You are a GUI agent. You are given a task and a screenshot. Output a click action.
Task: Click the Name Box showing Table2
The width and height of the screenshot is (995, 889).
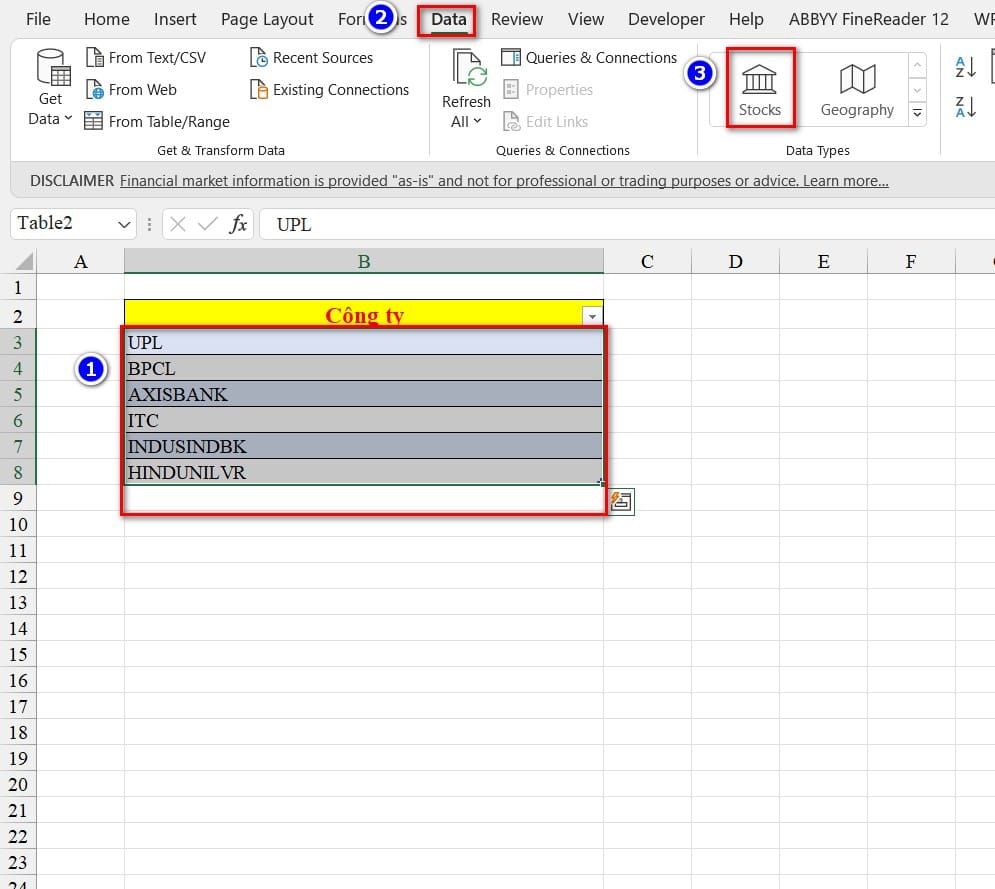coord(63,223)
